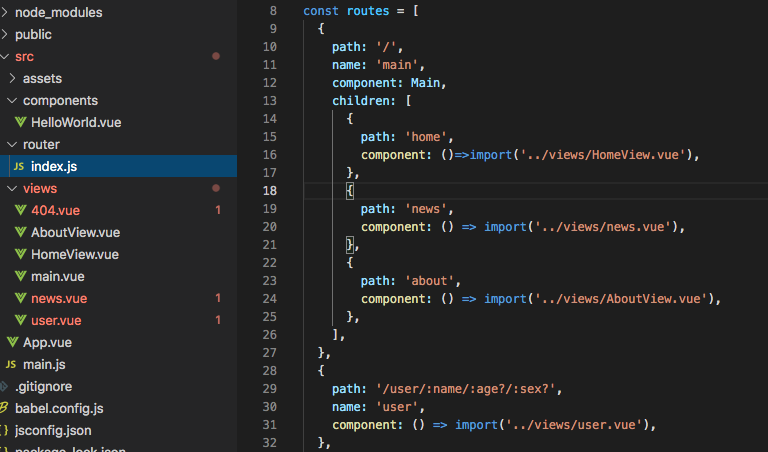
Task: Open App.vue file
Action: point(48,342)
